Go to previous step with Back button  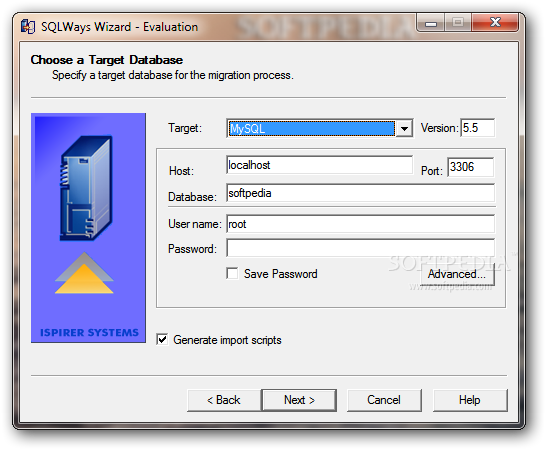pyautogui.click(x=224, y=400)
